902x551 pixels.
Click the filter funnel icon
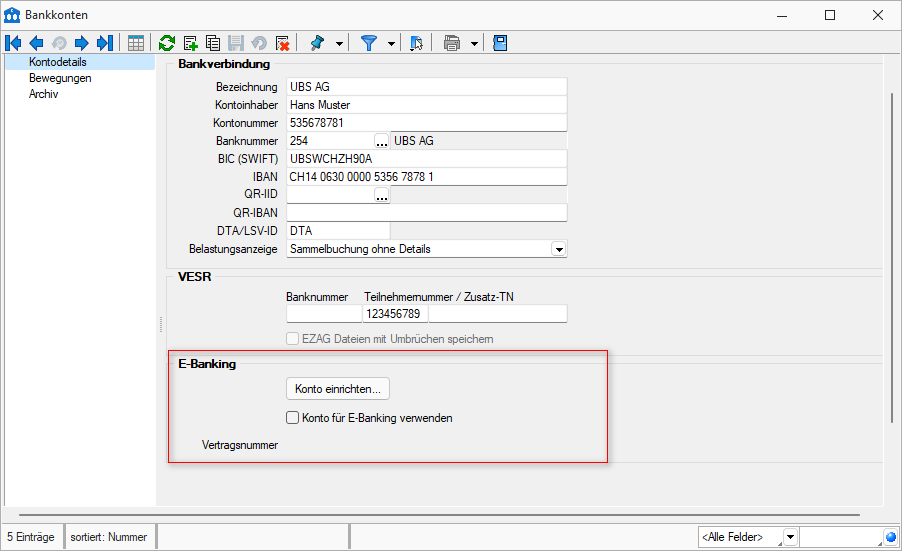click(369, 43)
